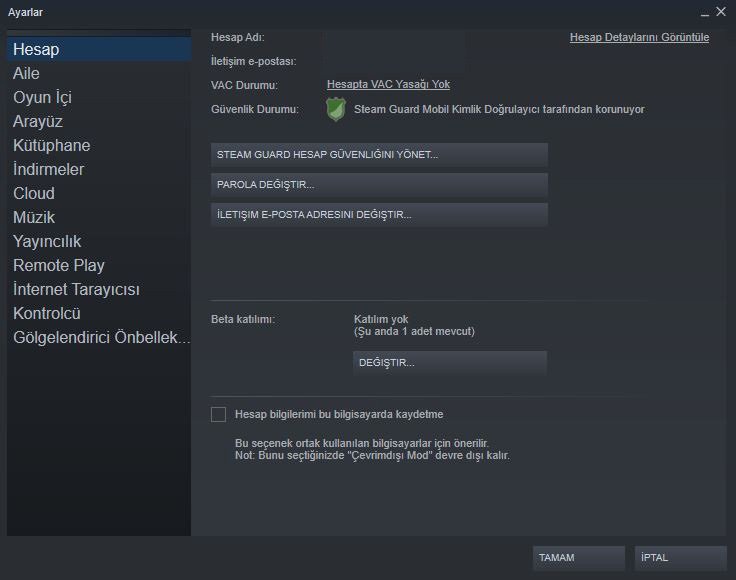736x580 pixels.
Task: Open the Aile settings tab
Action: (x=27, y=73)
